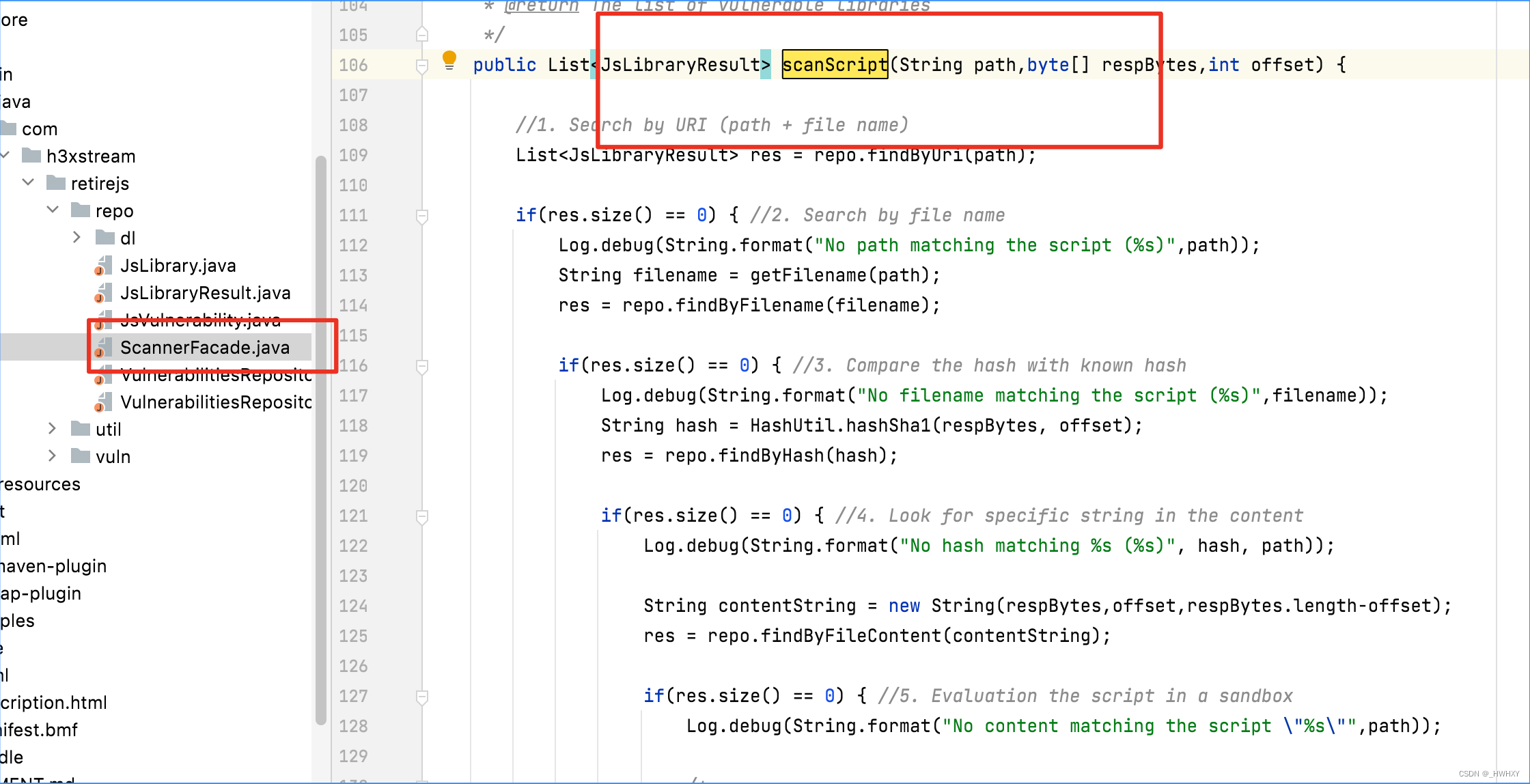Image resolution: width=1530 pixels, height=784 pixels.
Task: Click the repo folder icon
Action: point(80,210)
